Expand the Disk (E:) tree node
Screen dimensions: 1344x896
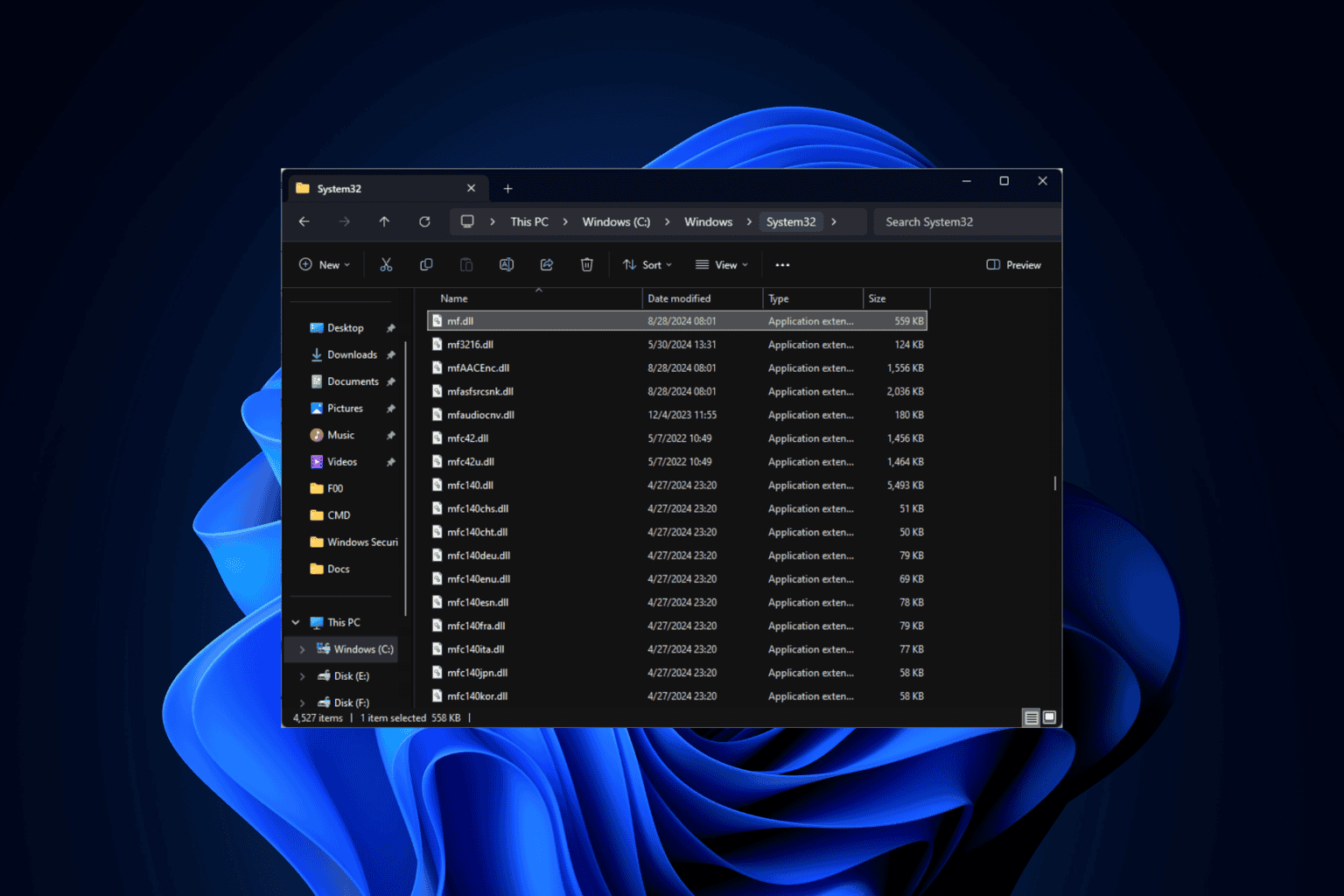(x=303, y=676)
